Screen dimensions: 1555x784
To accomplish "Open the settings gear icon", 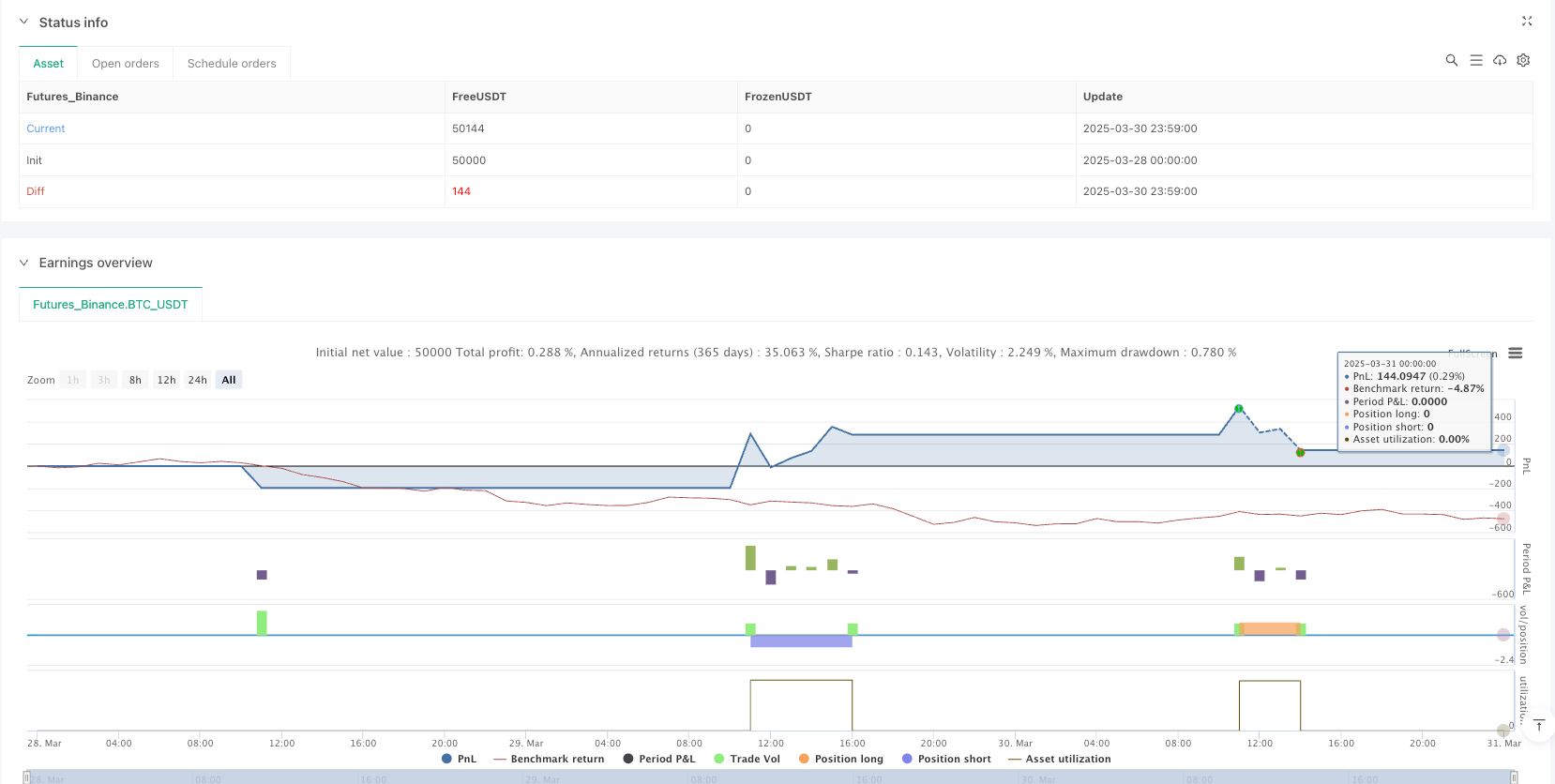I will (x=1523, y=60).
